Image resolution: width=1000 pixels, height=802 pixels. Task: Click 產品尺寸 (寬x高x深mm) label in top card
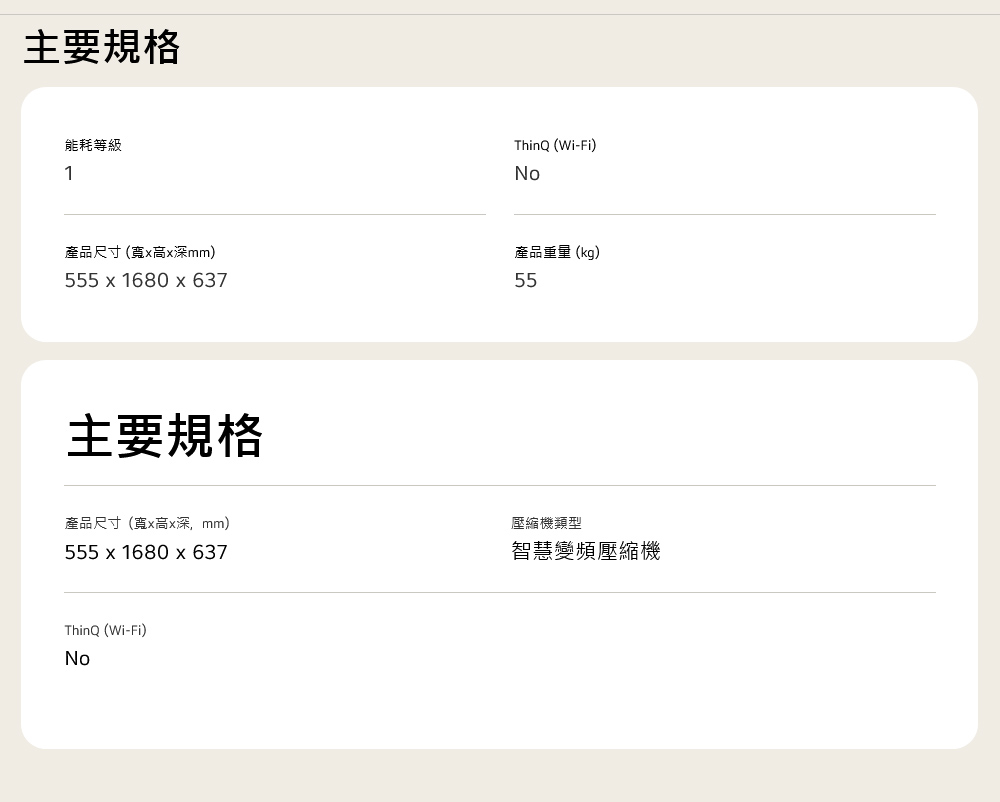pos(140,252)
